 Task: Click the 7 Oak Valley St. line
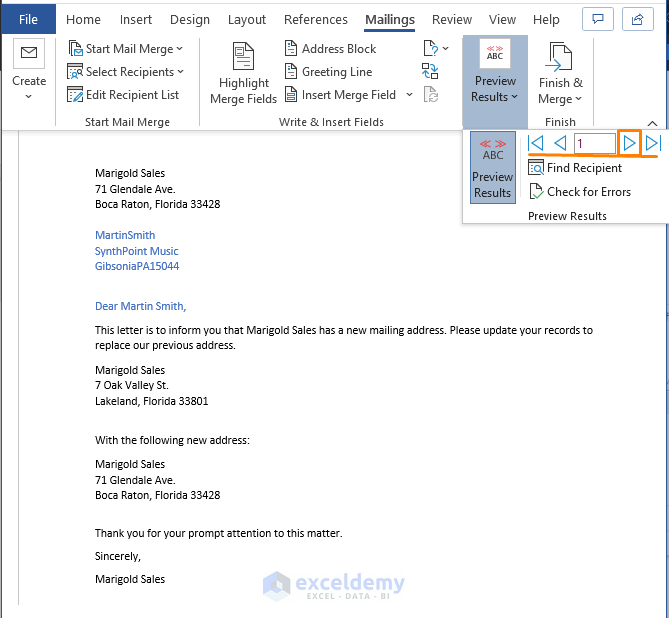tap(132, 385)
